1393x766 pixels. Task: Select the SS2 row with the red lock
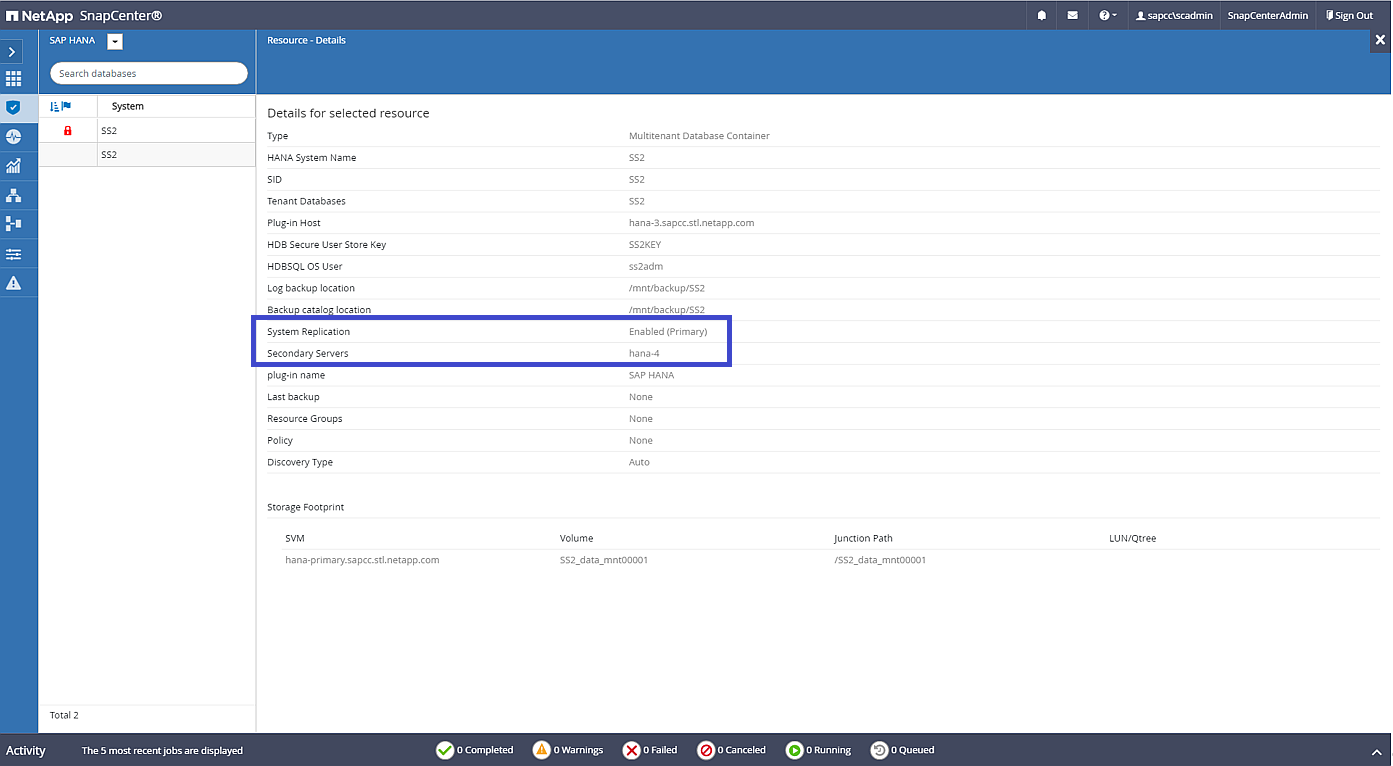(147, 131)
